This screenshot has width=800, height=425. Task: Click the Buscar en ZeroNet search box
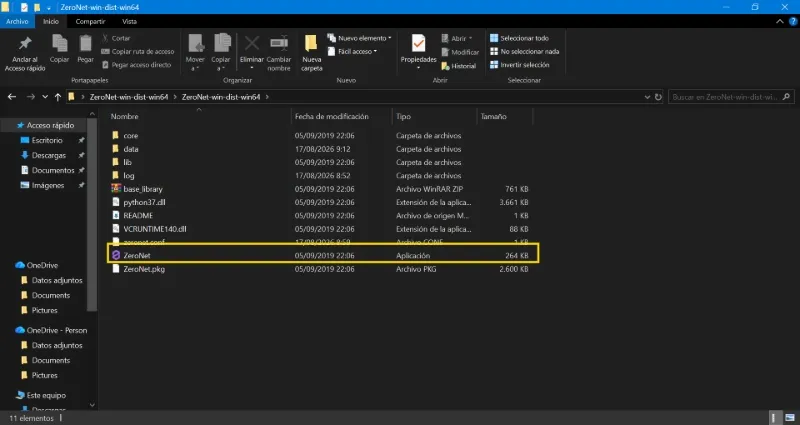731,97
